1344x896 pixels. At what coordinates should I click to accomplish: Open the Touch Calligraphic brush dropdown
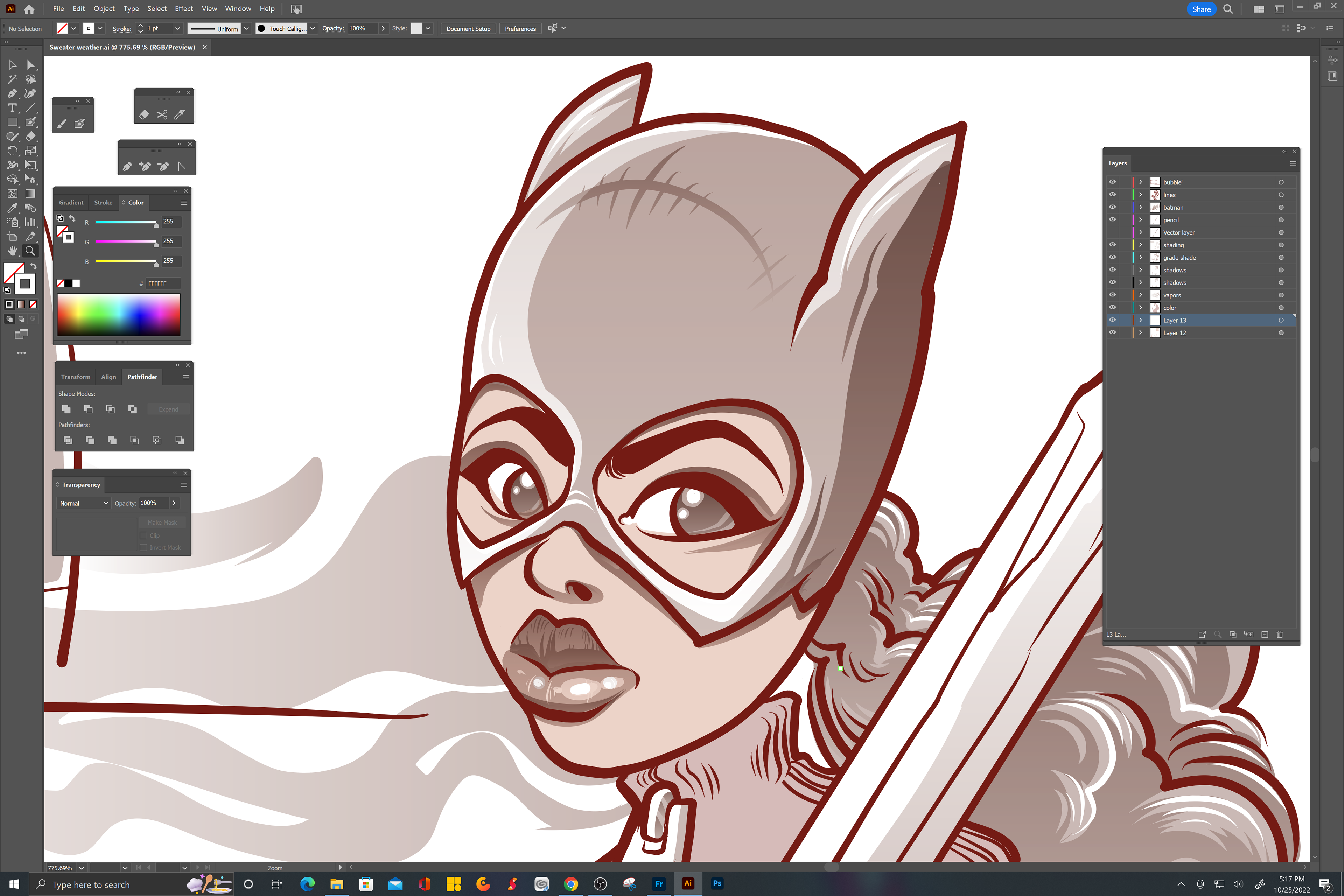click(x=313, y=29)
